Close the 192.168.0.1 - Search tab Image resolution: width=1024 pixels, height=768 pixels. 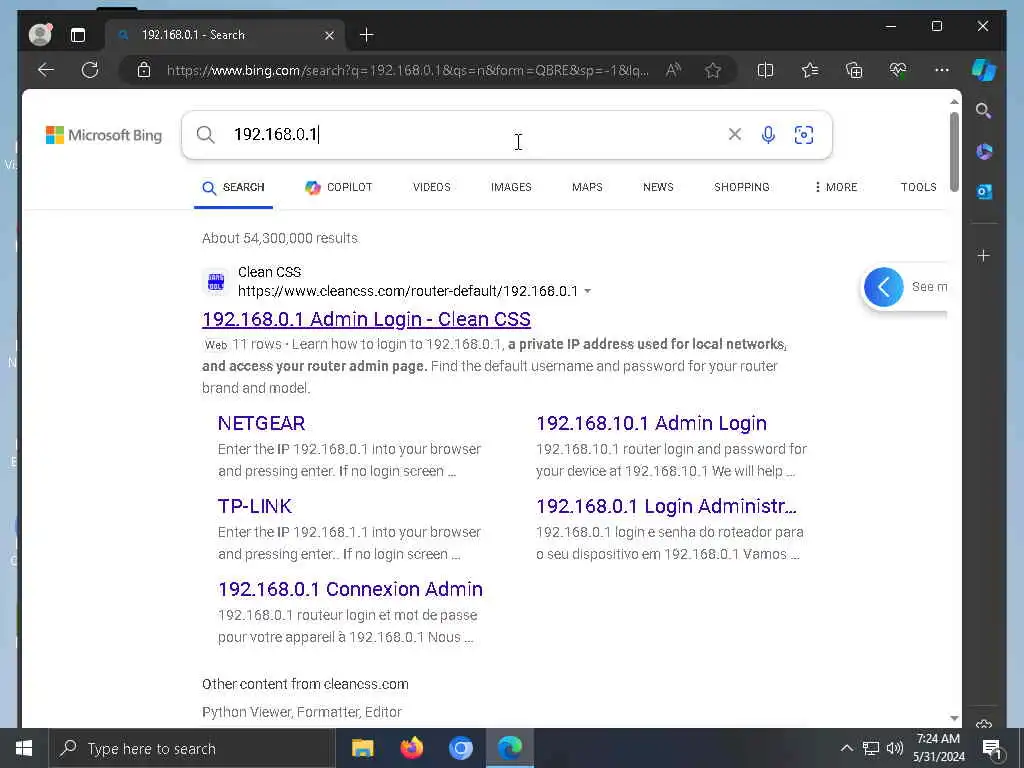(x=329, y=35)
